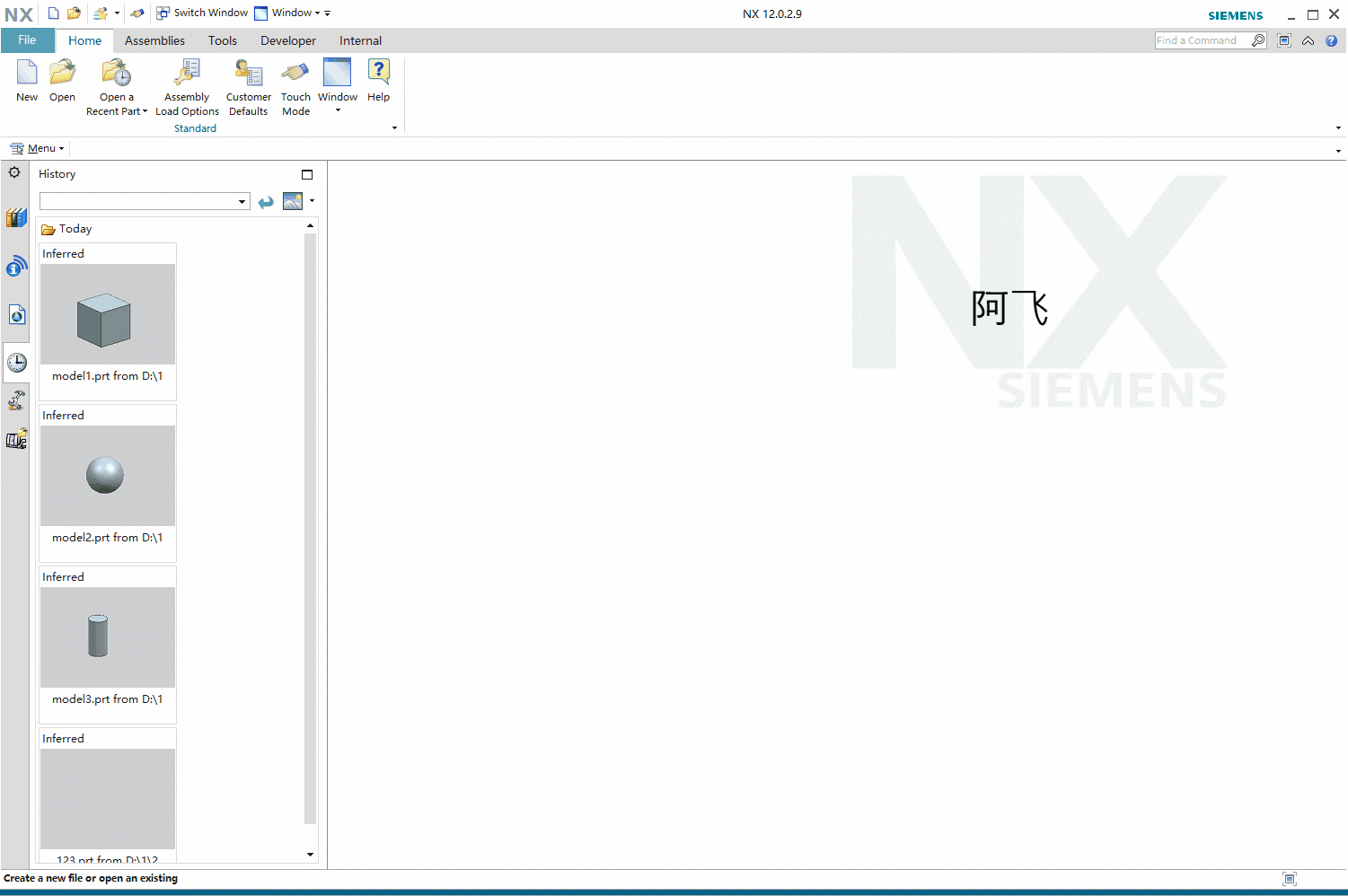The height and width of the screenshot is (896, 1348).
Task: Open Assembly Load Options
Action: (187, 87)
